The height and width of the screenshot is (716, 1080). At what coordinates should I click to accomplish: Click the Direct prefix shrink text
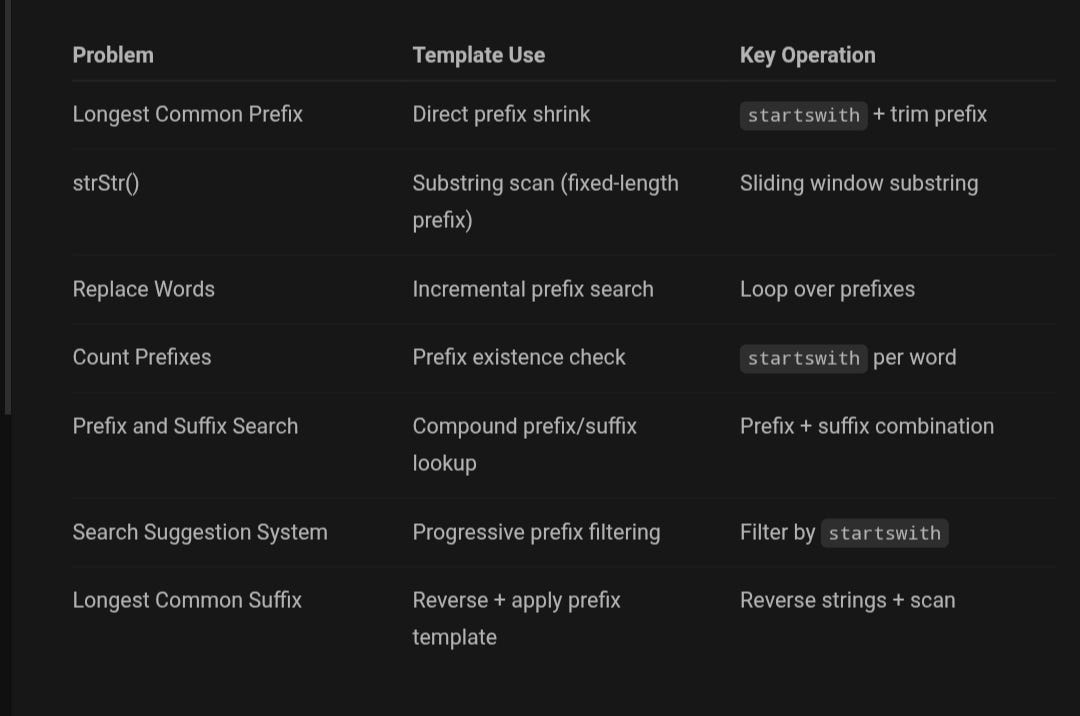501,114
